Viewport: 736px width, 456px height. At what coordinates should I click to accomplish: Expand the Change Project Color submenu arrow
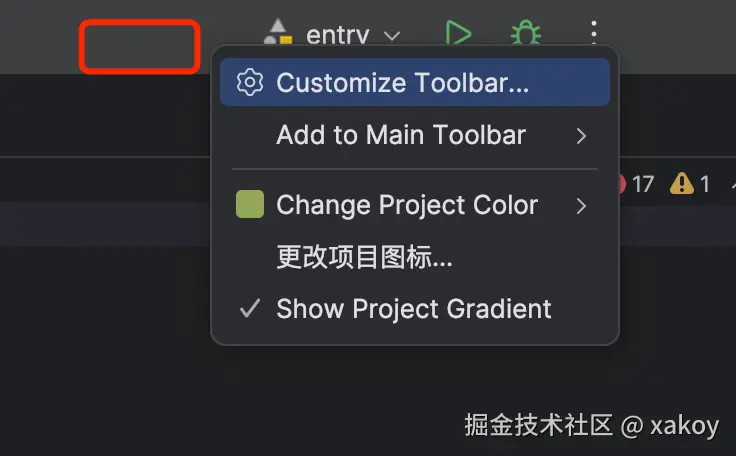pyautogui.click(x=581, y=206)
